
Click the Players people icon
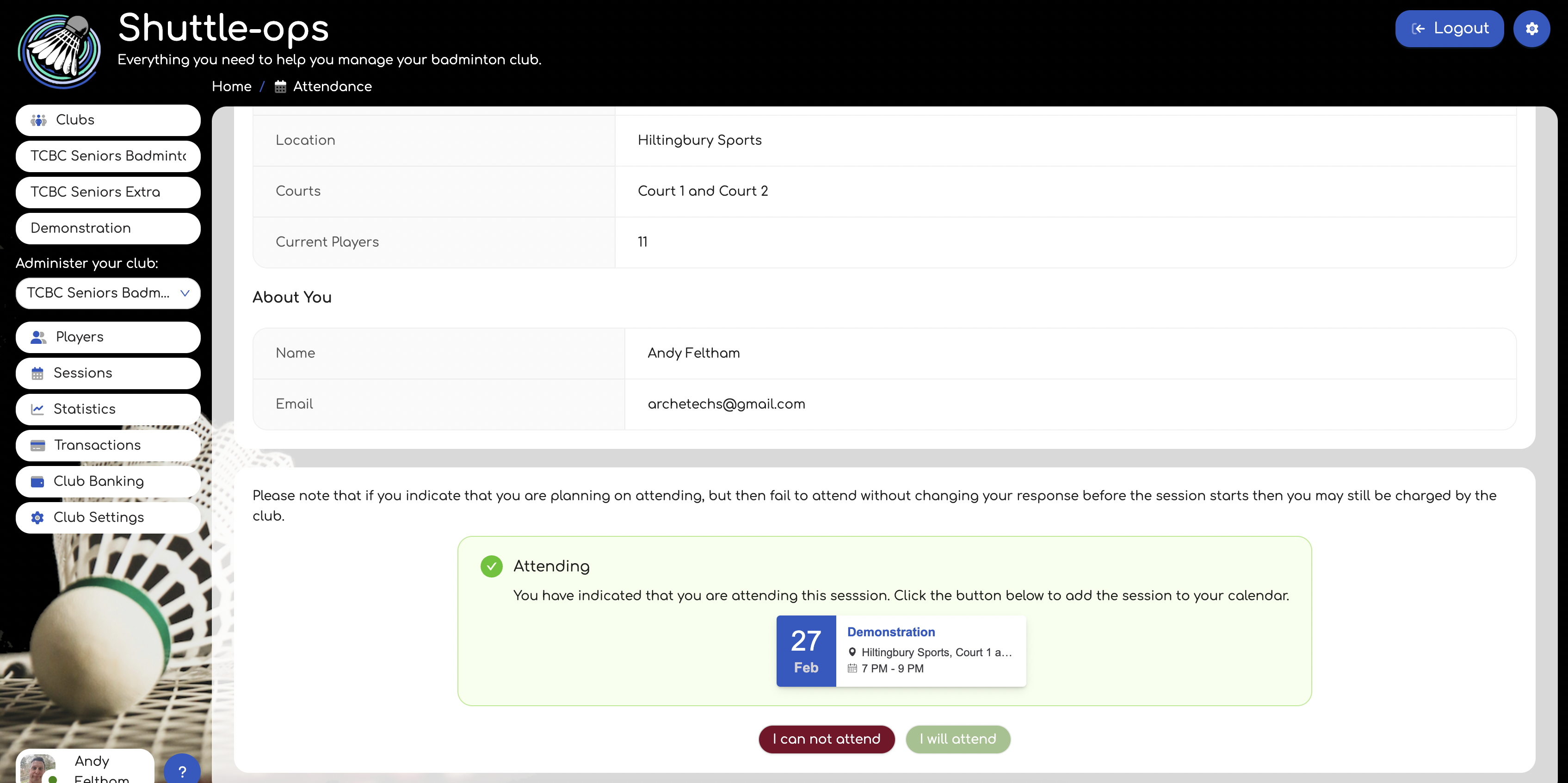(38, 337)
